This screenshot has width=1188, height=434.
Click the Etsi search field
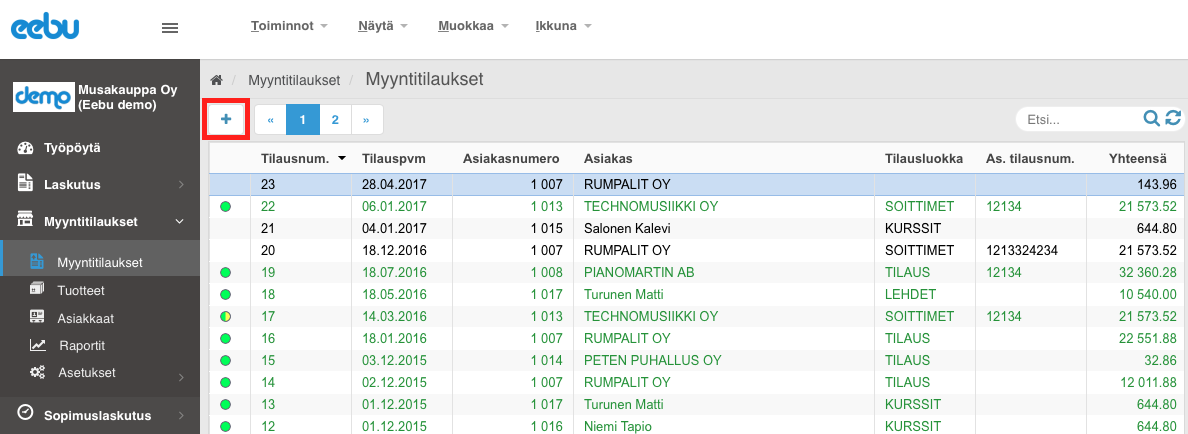tap(1080, 119)
